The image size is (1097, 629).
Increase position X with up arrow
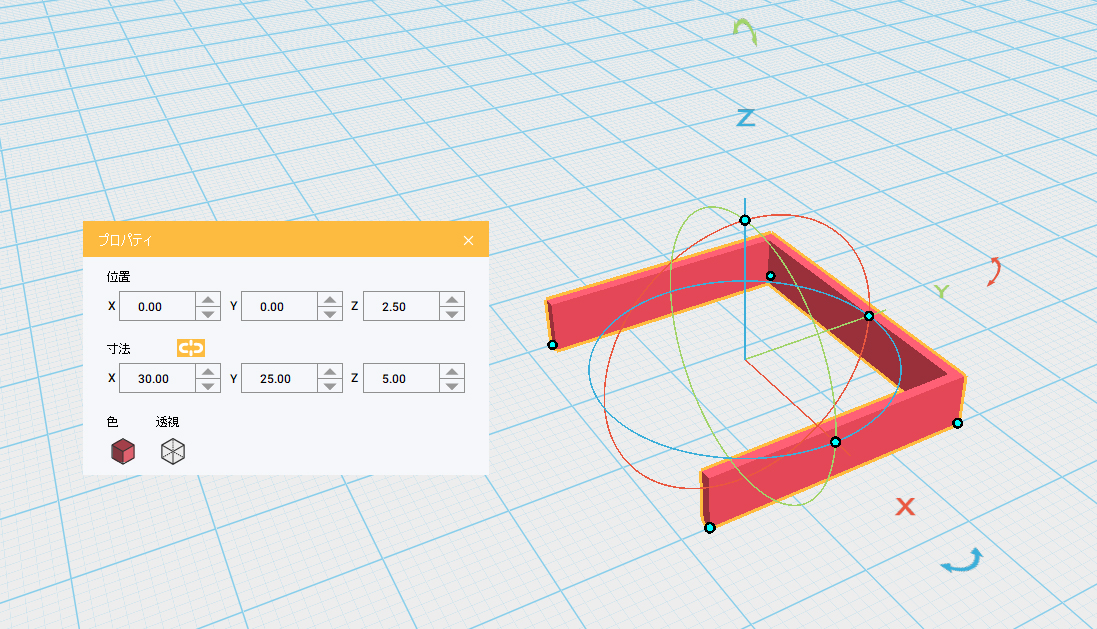(208, 300)
